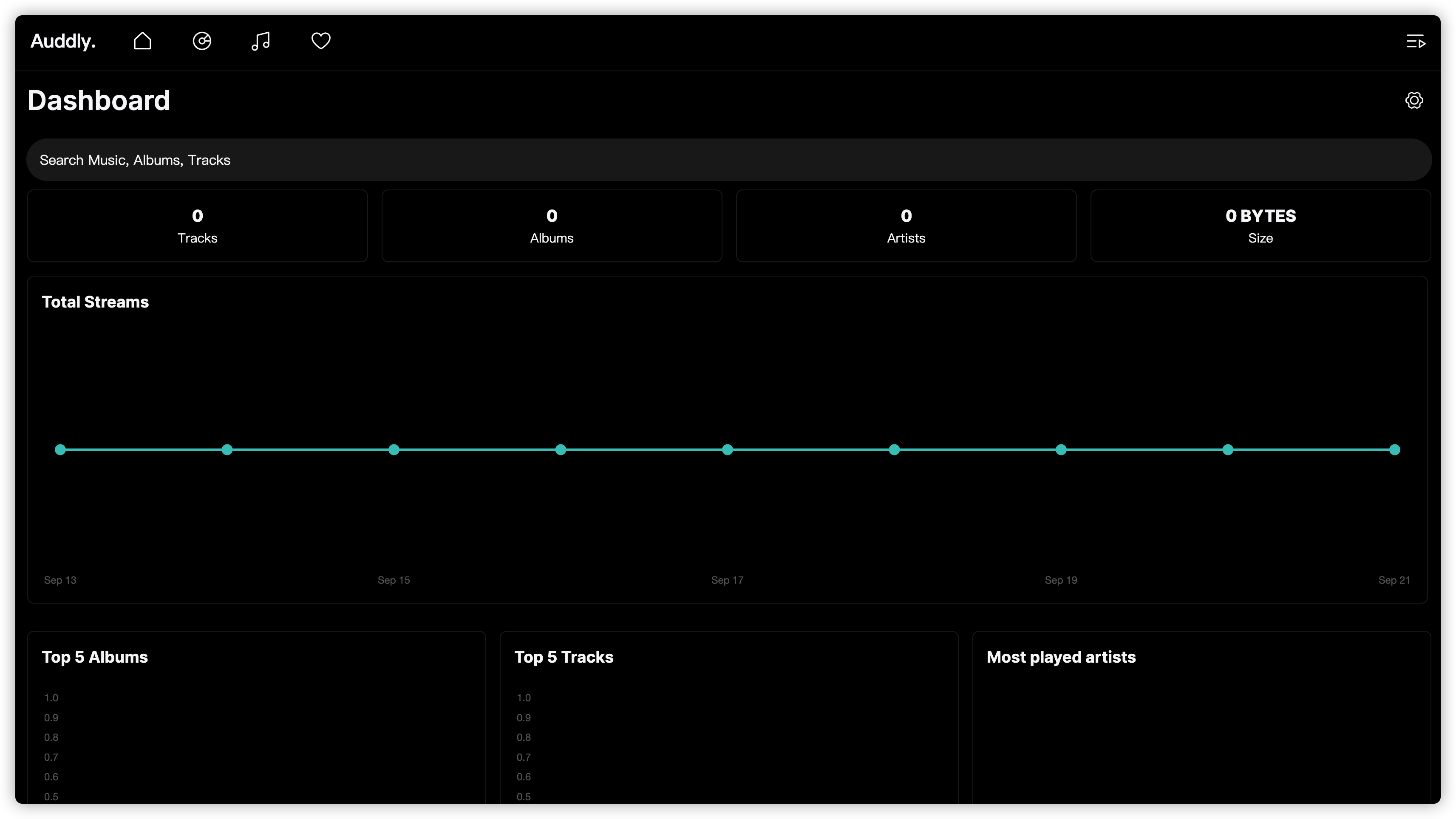Click 1.0 on Top 5 Albums axis
This screenshot has height=819, width=1456.
click(51, 698)
